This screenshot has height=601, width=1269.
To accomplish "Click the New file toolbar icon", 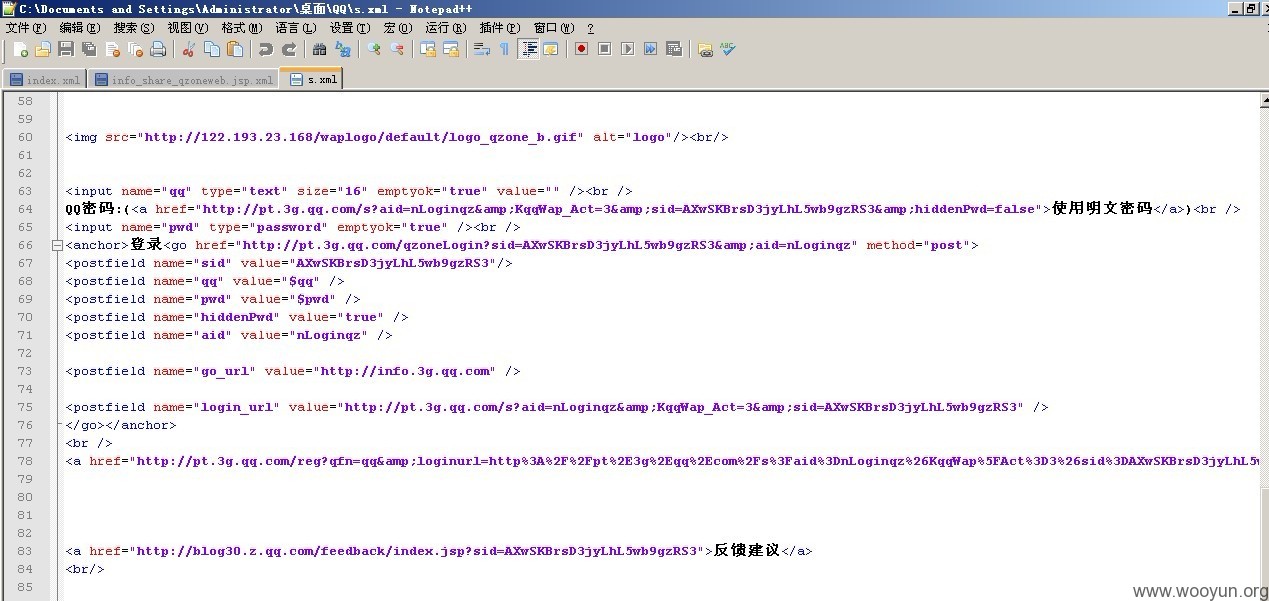I will pos(20,49).
